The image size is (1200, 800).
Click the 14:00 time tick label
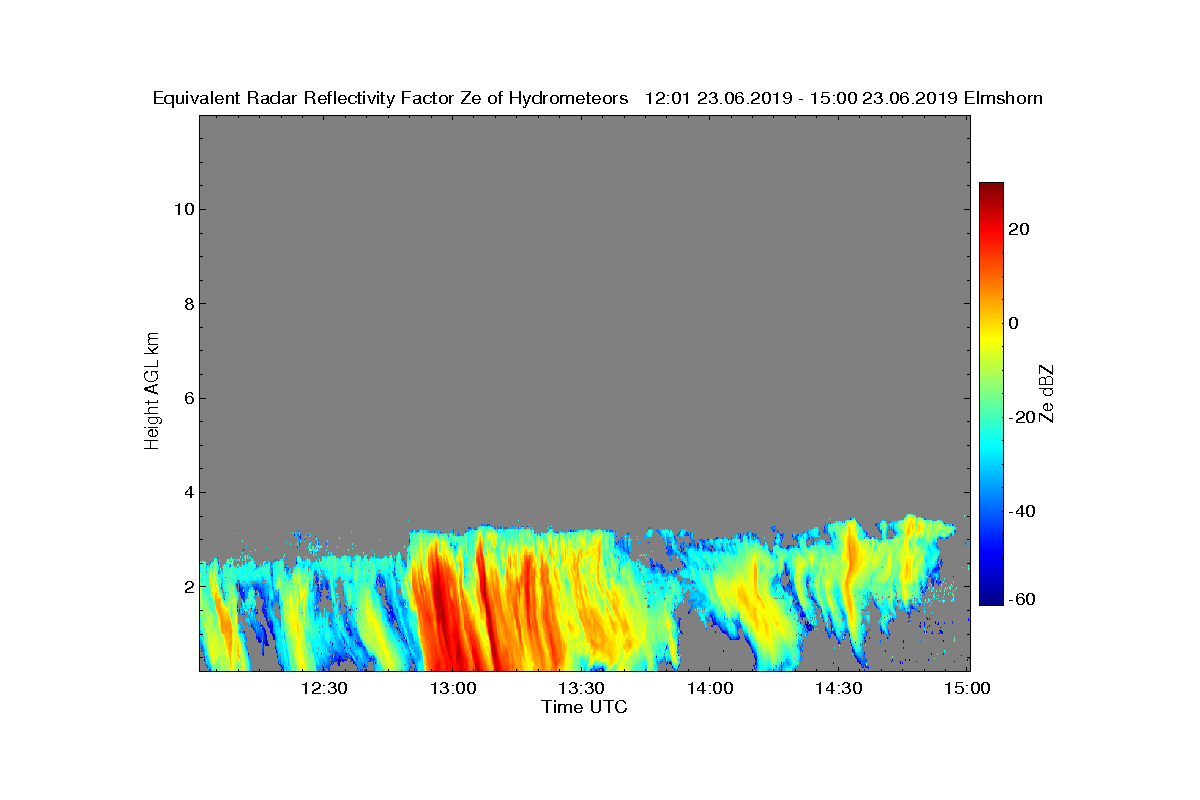711,688
